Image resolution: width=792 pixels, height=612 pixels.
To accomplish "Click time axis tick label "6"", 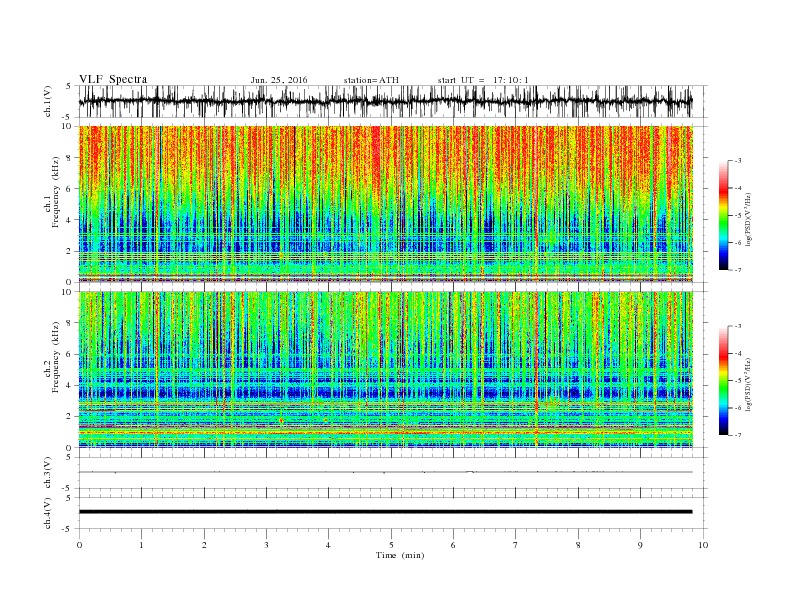I will 453,545.
